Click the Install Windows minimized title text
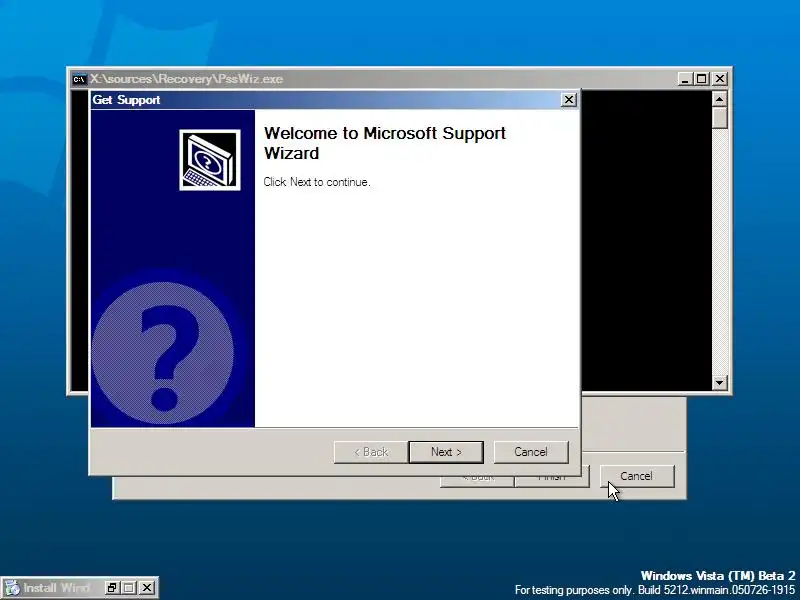Viewport: 800px width, 600px height. pyautogui.click(x=56, y=588)
